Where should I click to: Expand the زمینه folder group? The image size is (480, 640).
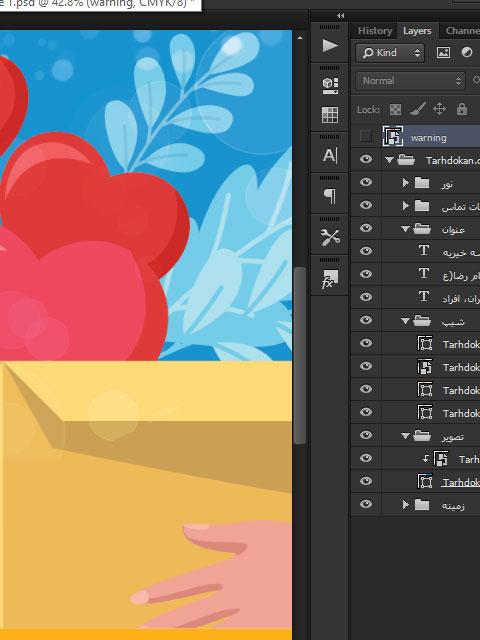(x=405, y=505)
